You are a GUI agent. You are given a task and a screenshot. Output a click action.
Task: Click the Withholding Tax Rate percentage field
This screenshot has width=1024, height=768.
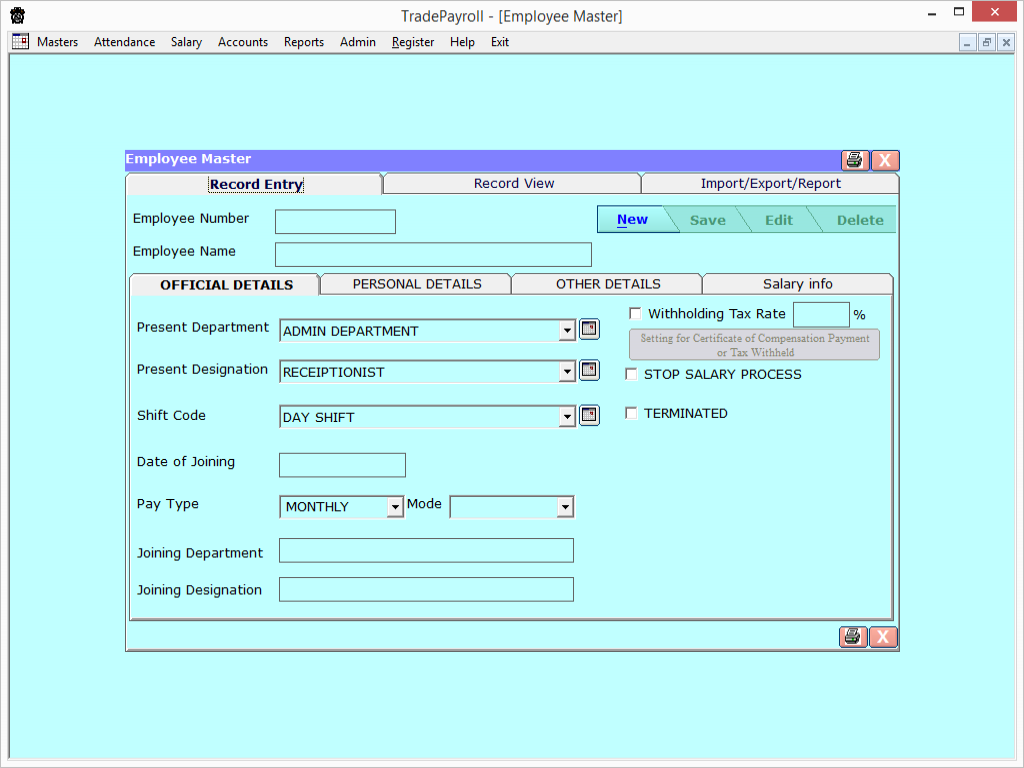tap(821, 314)
